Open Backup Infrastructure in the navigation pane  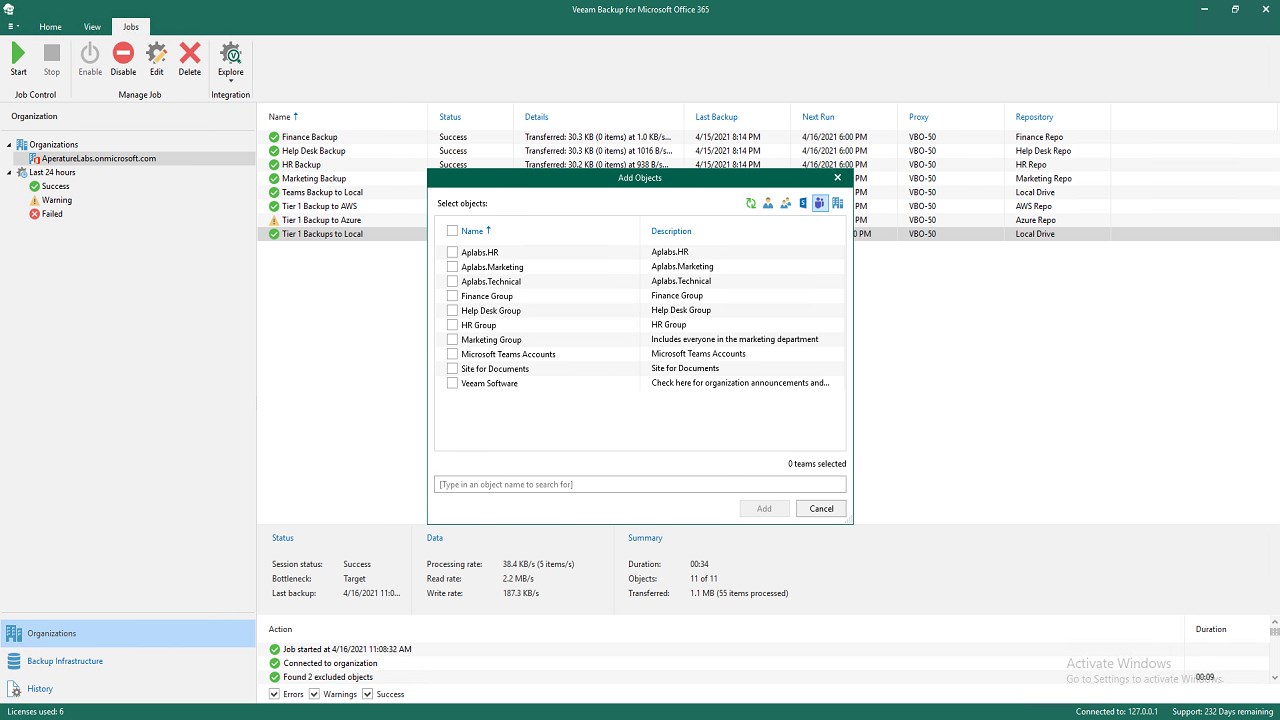tap(65, 661)
